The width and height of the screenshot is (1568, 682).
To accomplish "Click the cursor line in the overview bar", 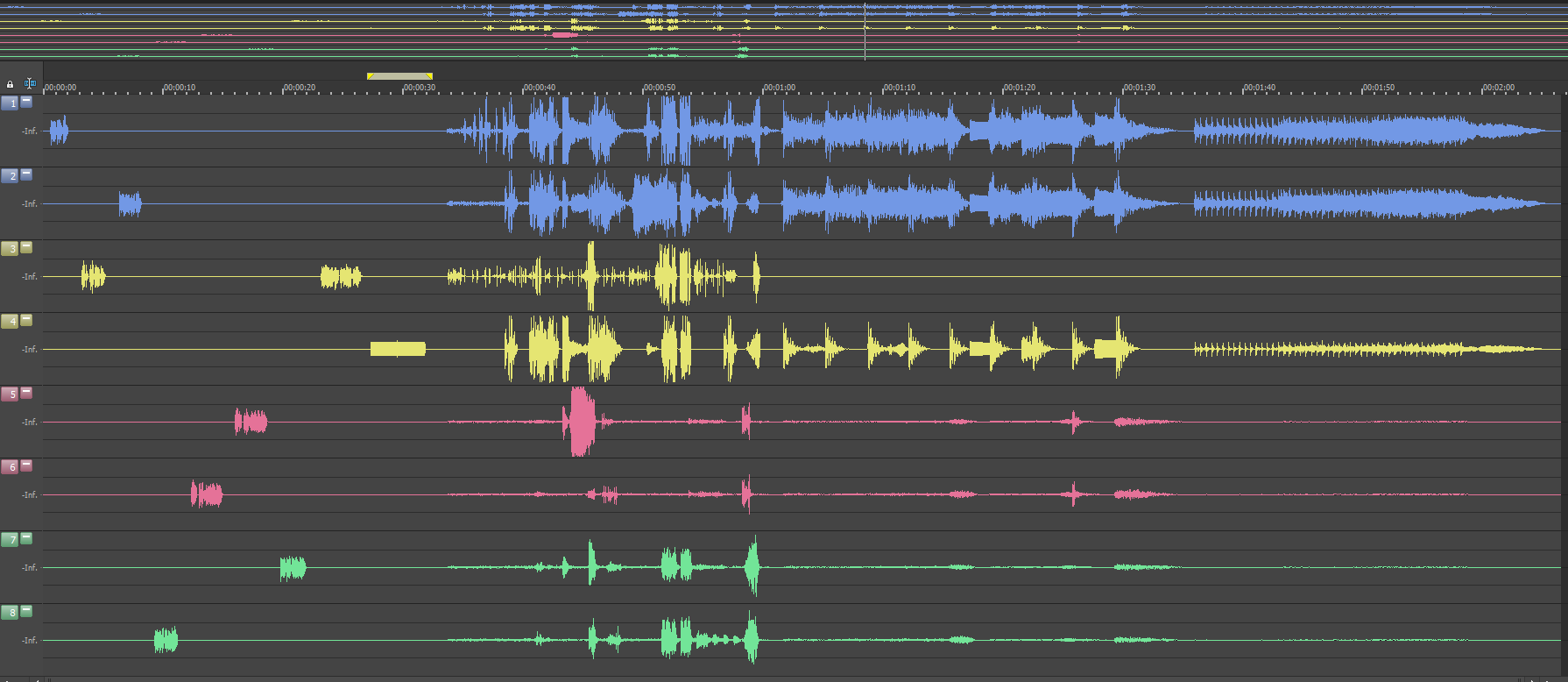I will 865,31.
